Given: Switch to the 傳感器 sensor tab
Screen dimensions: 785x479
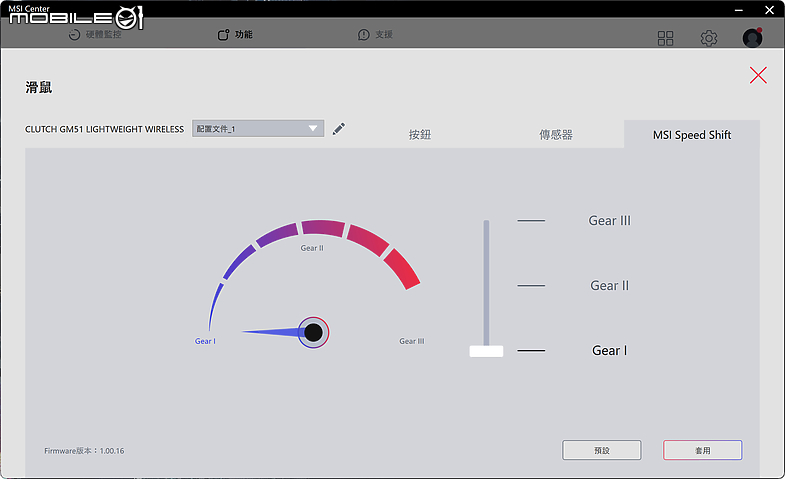Looking at the screenshot, I should point(556,135).
